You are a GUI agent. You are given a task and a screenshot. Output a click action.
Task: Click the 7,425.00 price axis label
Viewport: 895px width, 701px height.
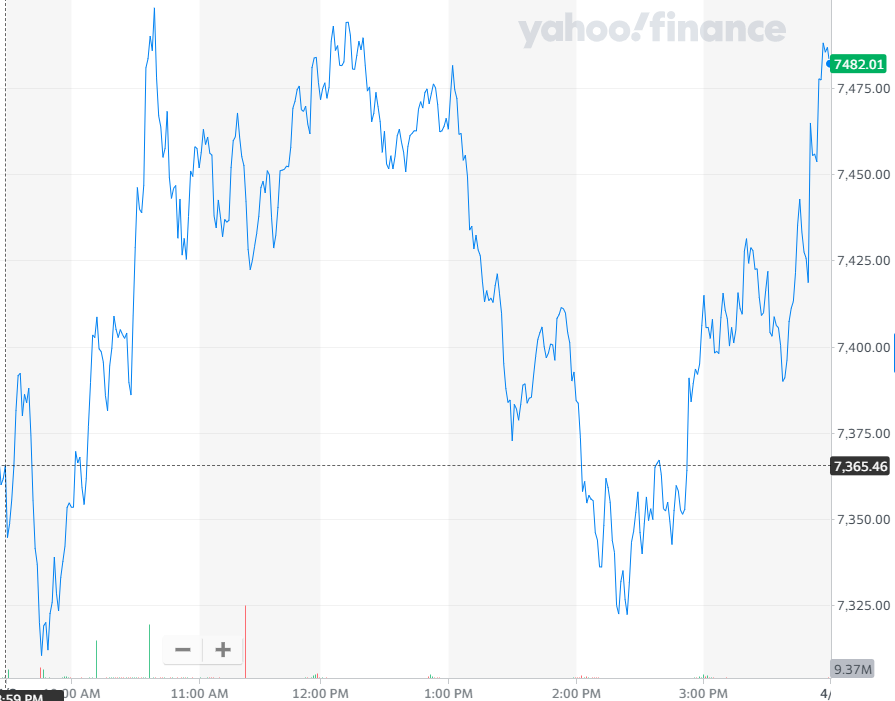[862, 261]
